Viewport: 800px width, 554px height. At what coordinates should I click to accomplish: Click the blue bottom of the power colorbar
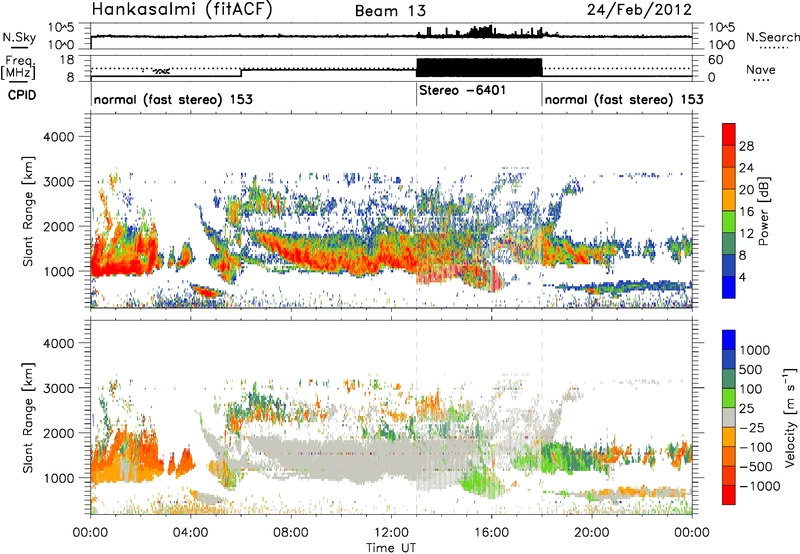[x=729, y=287]
